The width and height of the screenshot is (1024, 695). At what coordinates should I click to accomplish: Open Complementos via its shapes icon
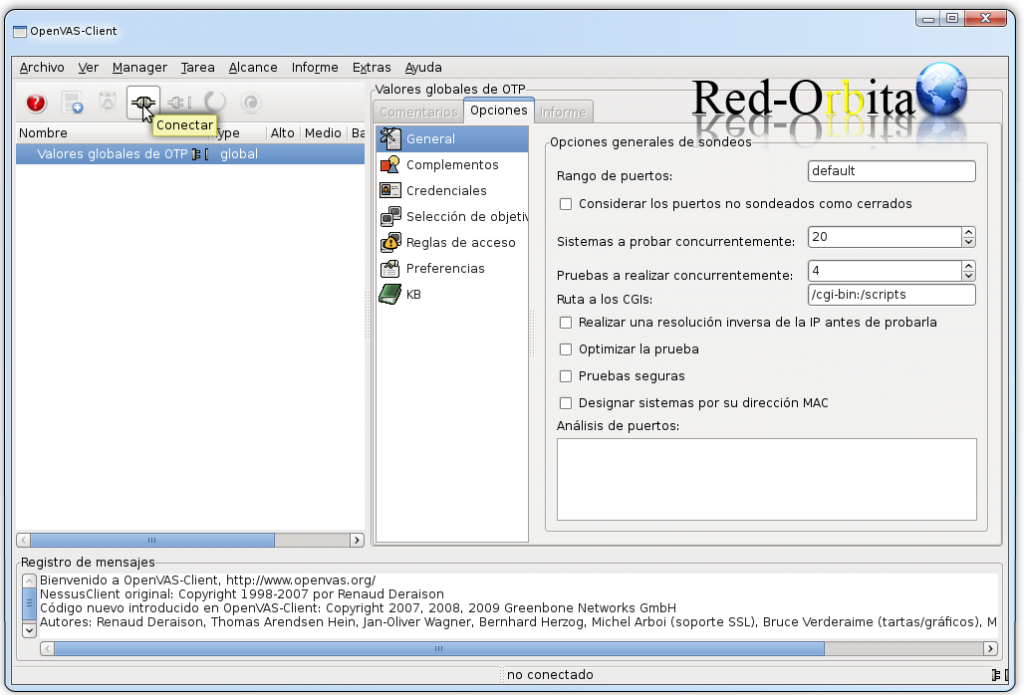point(390,165)
